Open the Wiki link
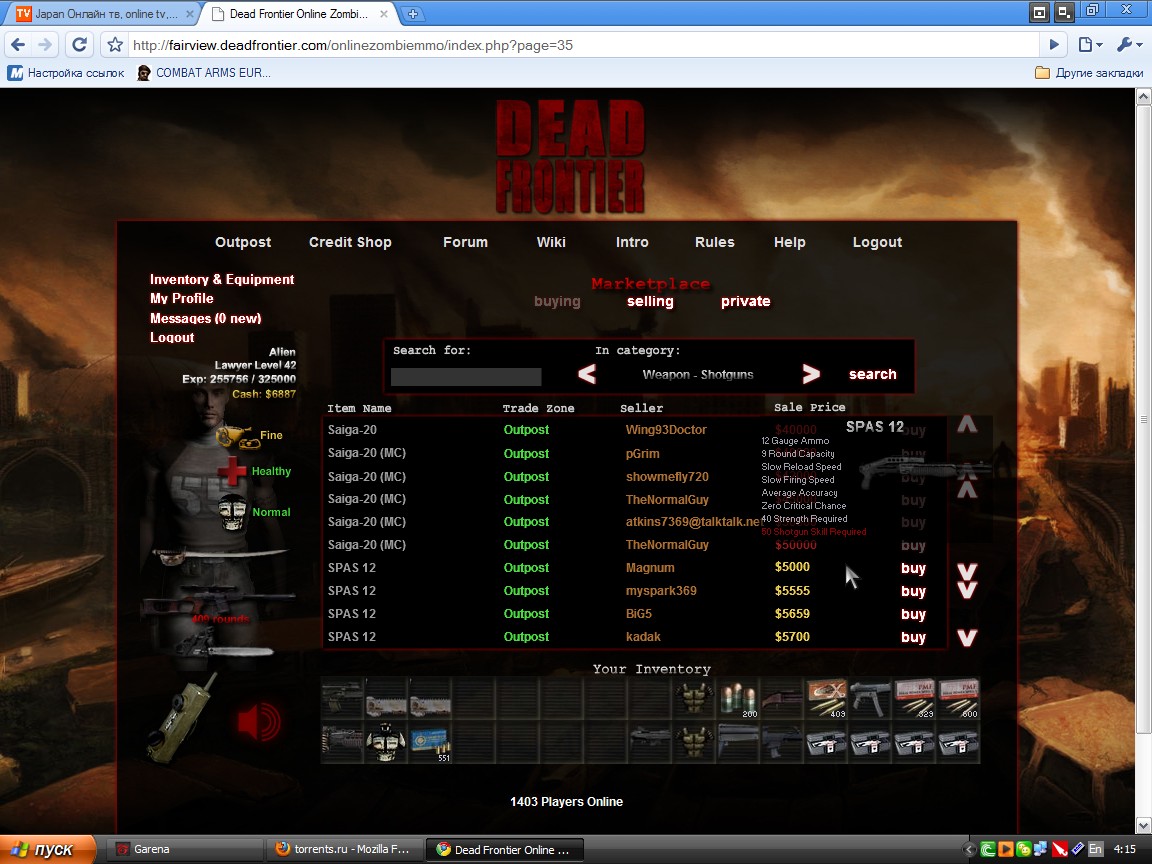The image size is (1152, 864). pos(551,242)
